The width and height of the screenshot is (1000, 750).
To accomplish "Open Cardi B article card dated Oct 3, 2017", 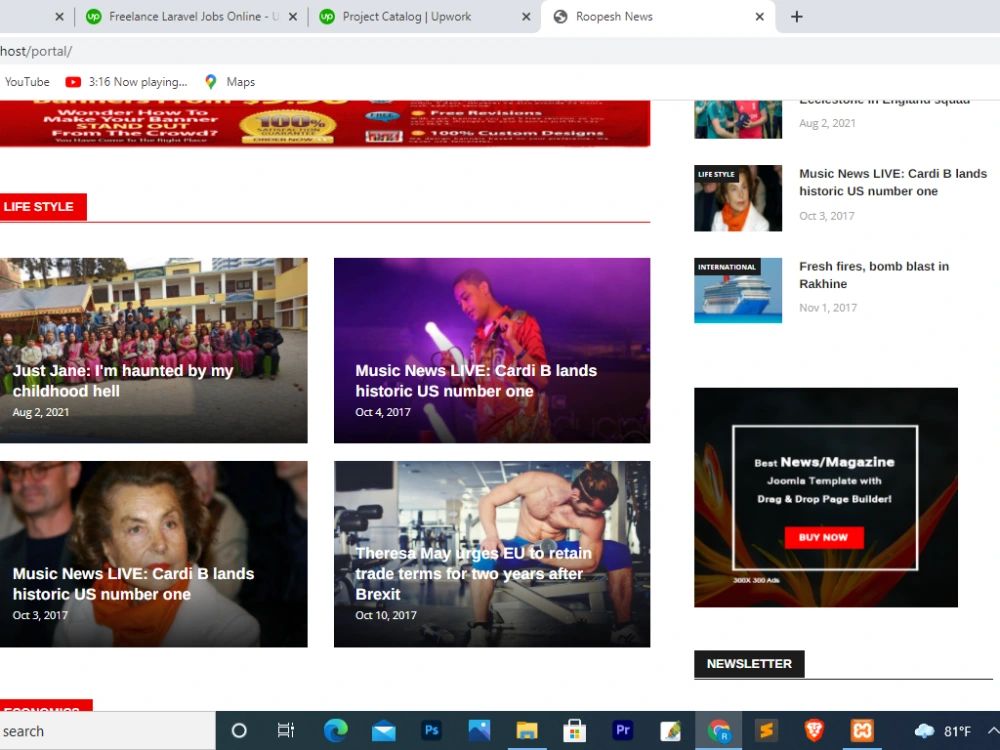I will click(154, 554).
